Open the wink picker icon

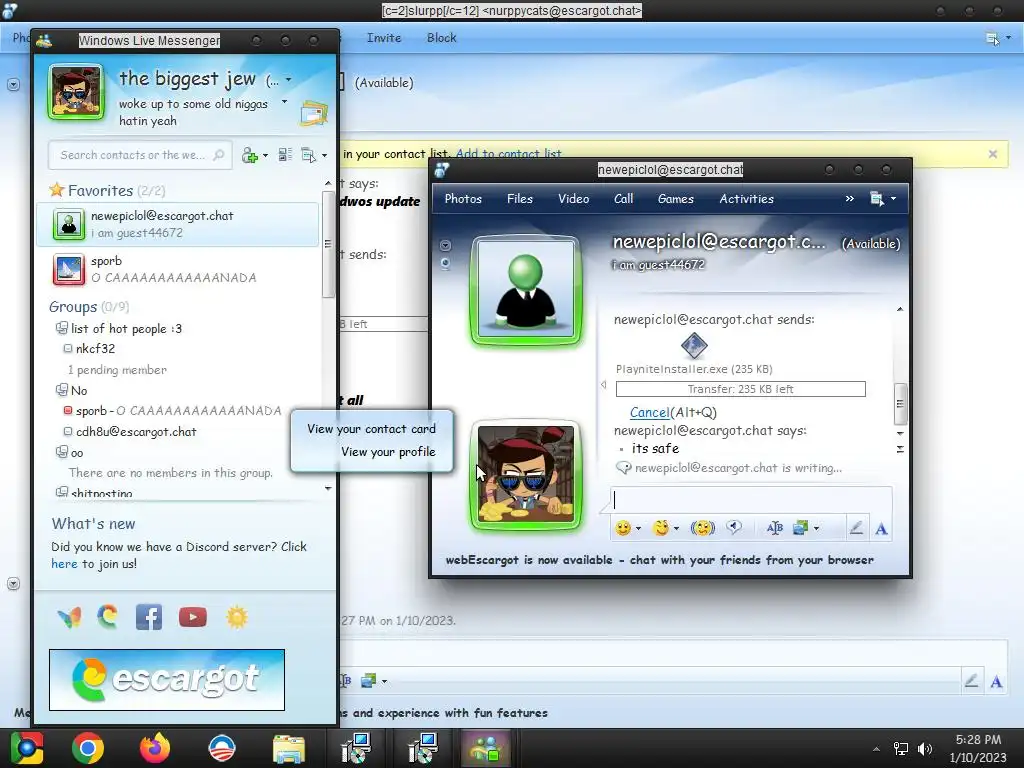pos(662,528)
